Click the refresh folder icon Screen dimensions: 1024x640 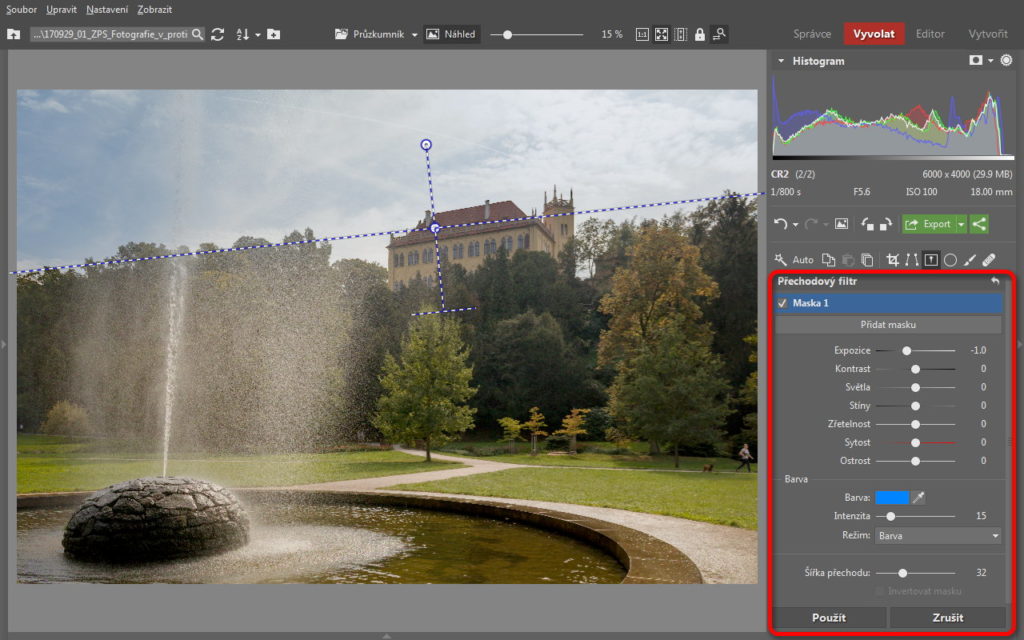[217, 34]
